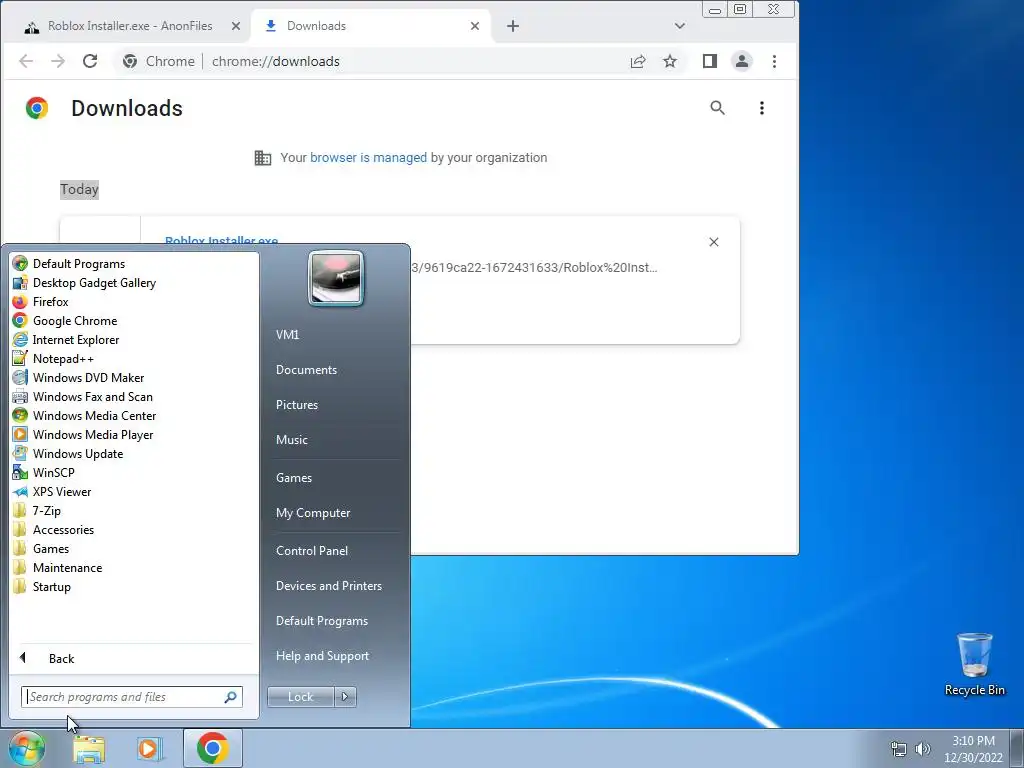Launch Notepad++
1024x768 pixels.
click(63, 359)
